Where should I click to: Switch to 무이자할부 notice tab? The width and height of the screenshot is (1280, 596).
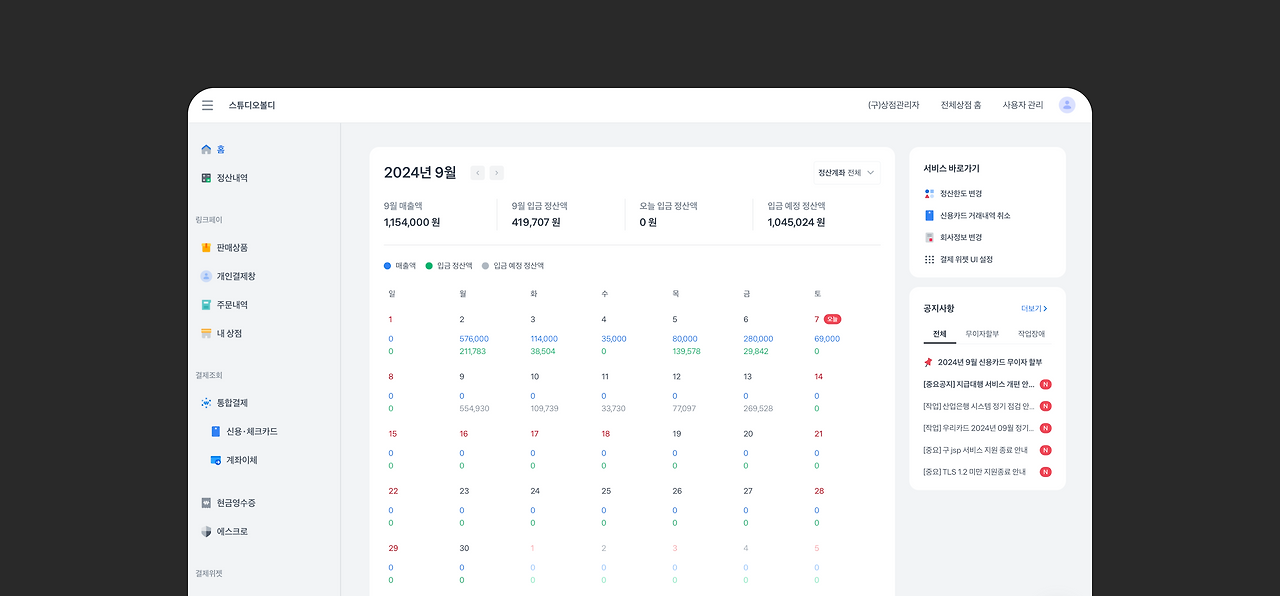[x=982, y=334]
